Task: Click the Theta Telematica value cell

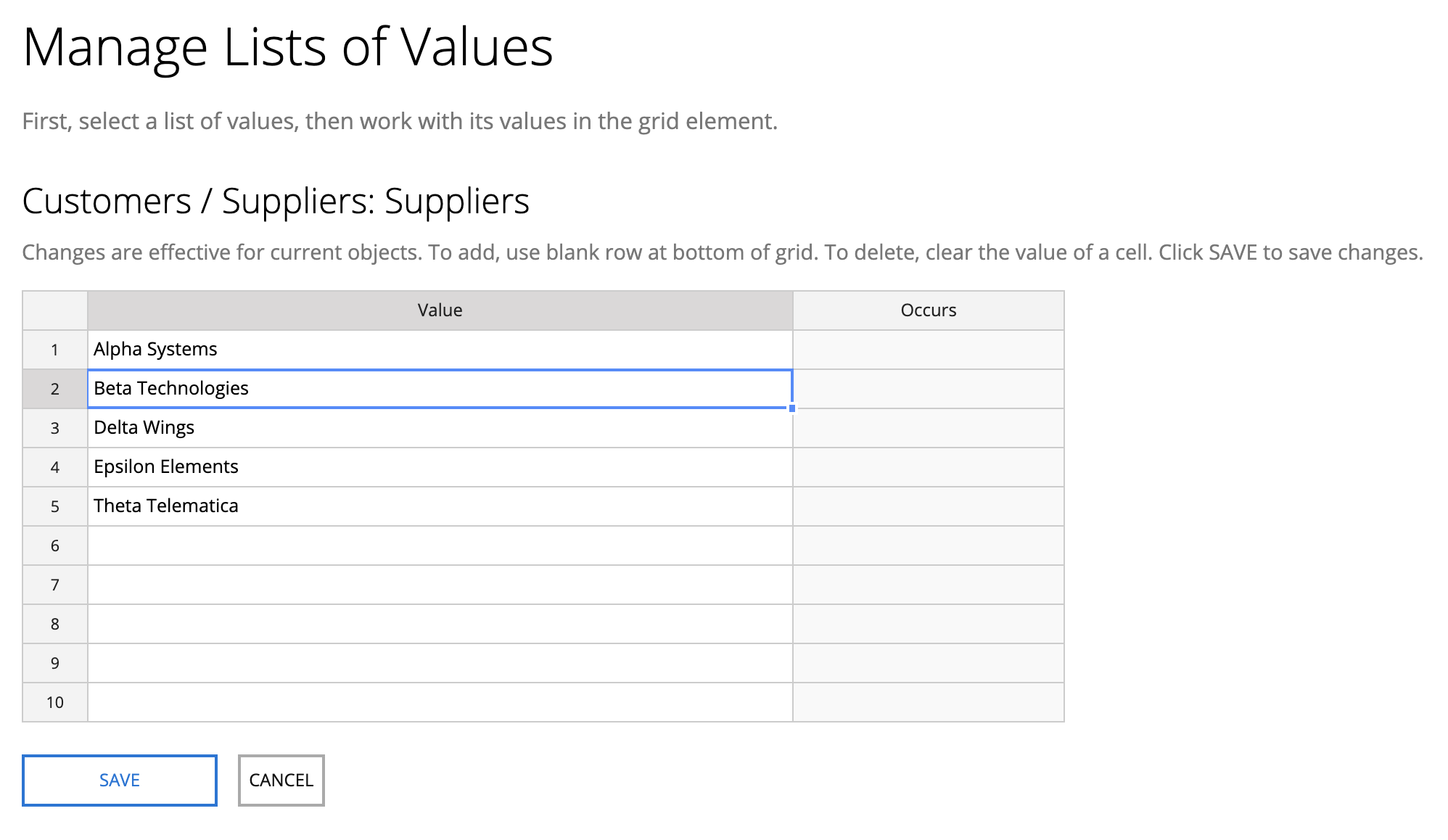Action: coord(440,506)
